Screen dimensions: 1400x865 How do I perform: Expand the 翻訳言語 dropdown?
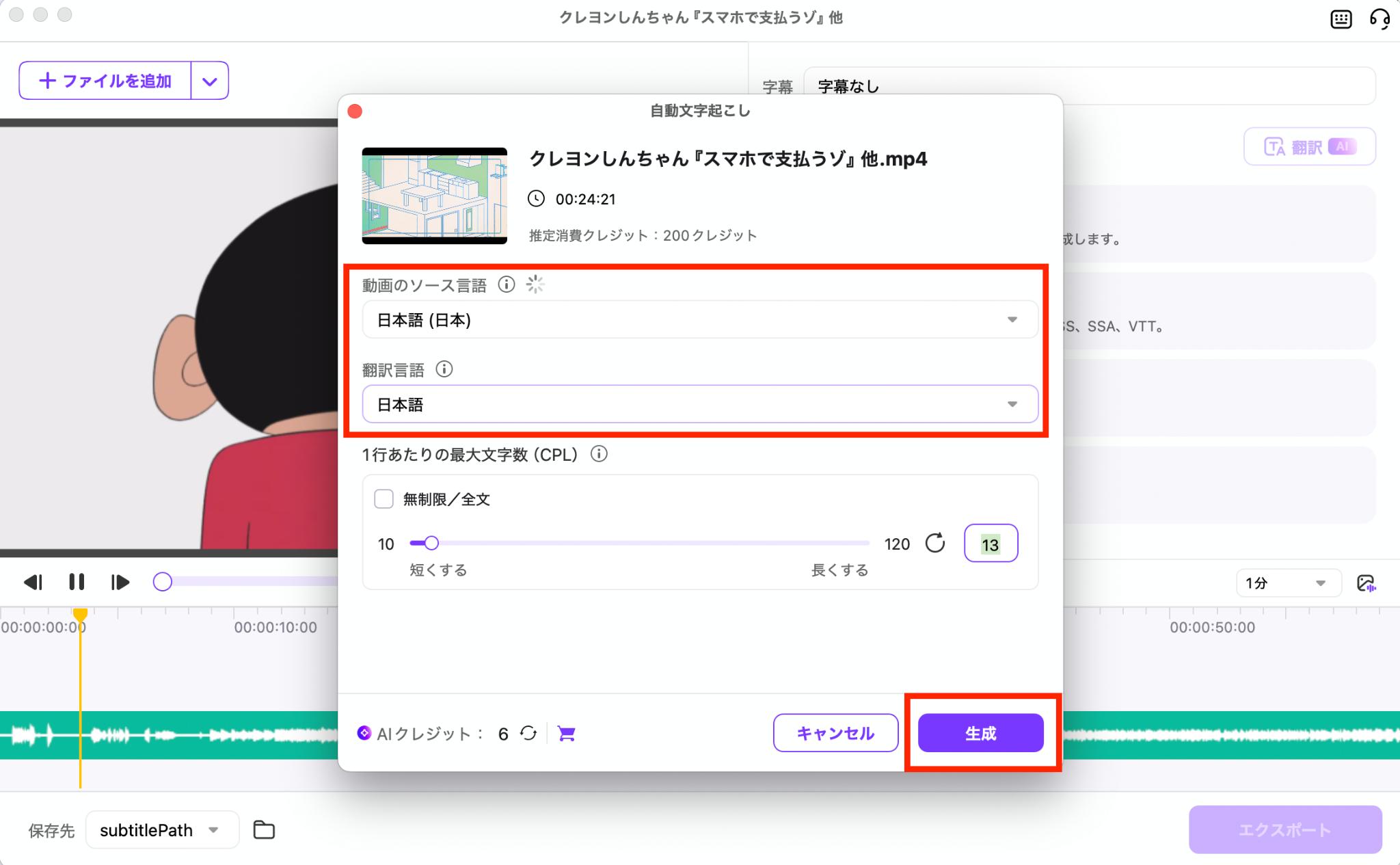click(x=700, y=404)
